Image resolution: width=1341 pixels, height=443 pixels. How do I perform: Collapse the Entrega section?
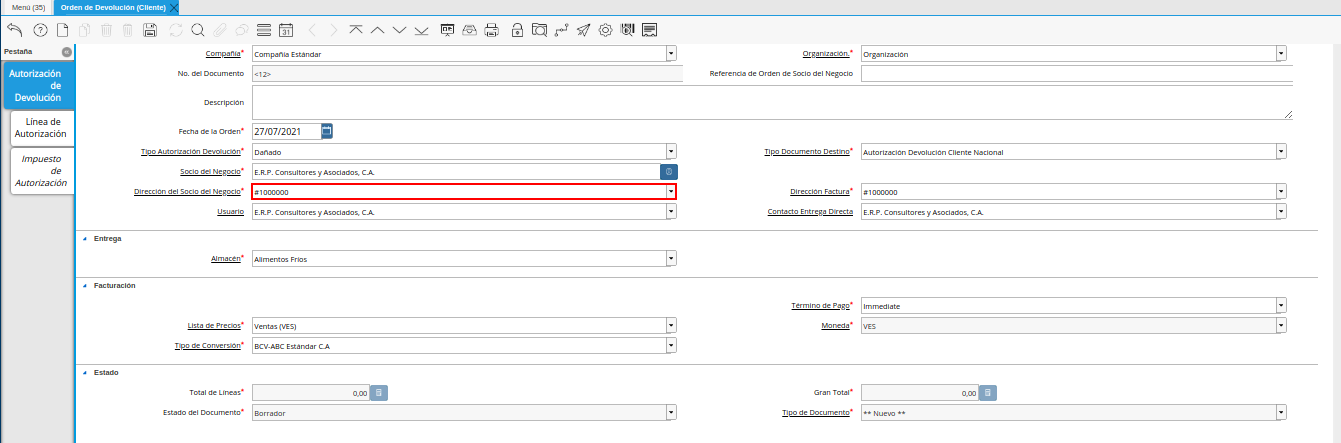(84, 239)
